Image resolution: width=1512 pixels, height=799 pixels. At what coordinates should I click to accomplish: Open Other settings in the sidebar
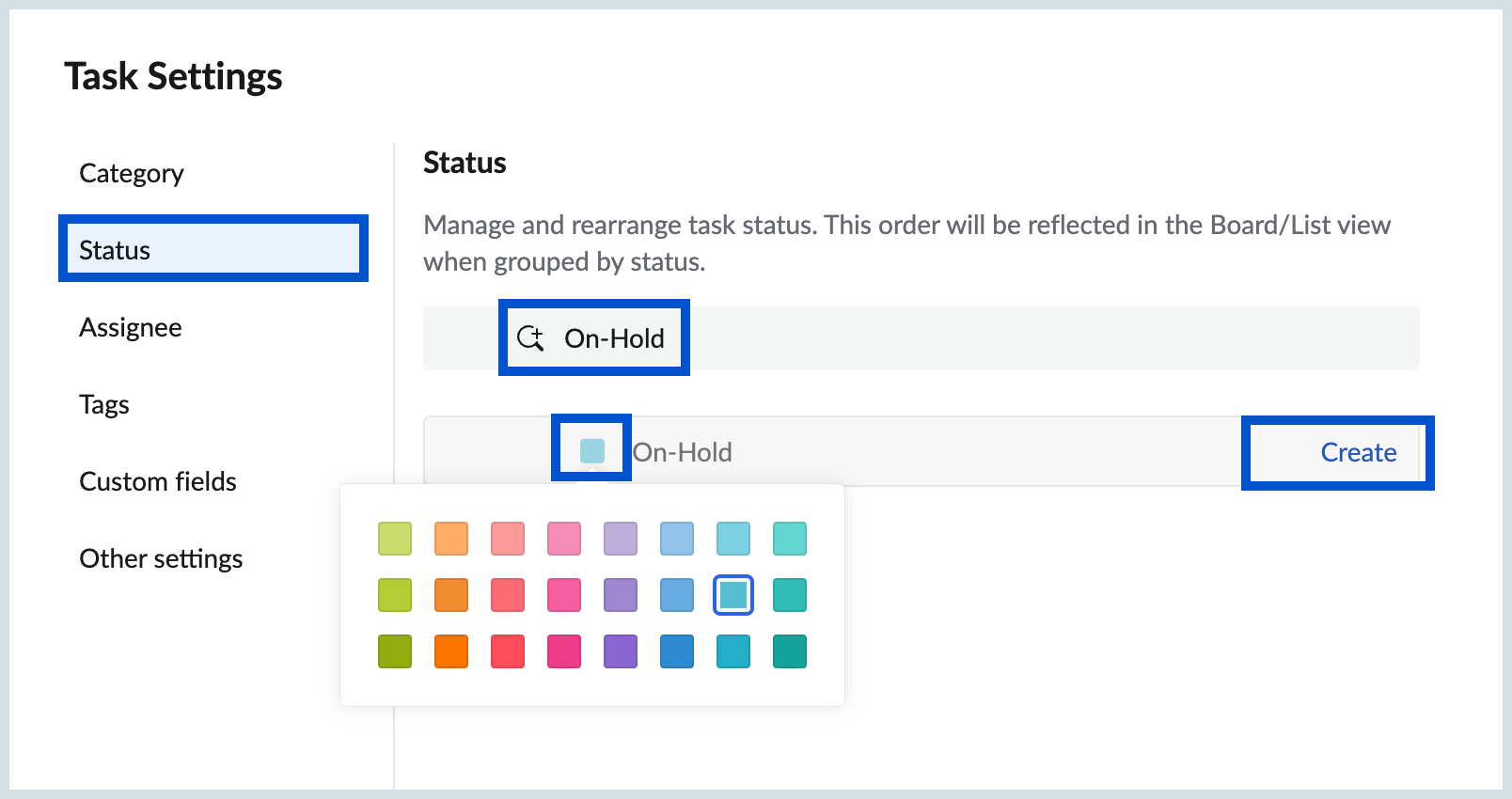[162, 558]
